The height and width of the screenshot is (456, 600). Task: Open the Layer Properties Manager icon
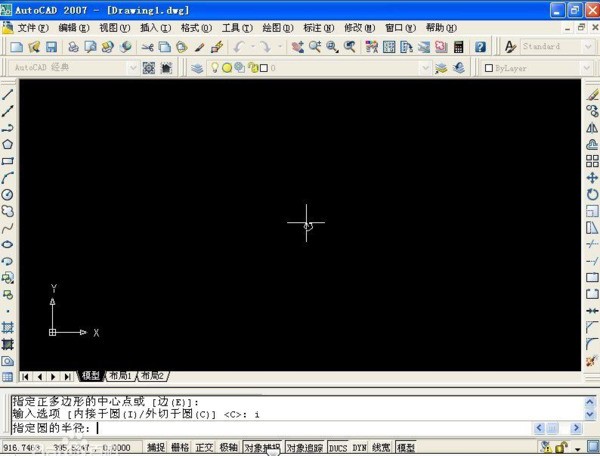(197, 68)
